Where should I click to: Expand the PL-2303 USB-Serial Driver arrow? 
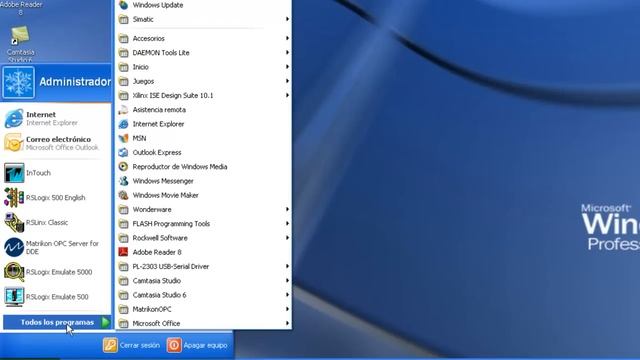click(x=287, y=267)
